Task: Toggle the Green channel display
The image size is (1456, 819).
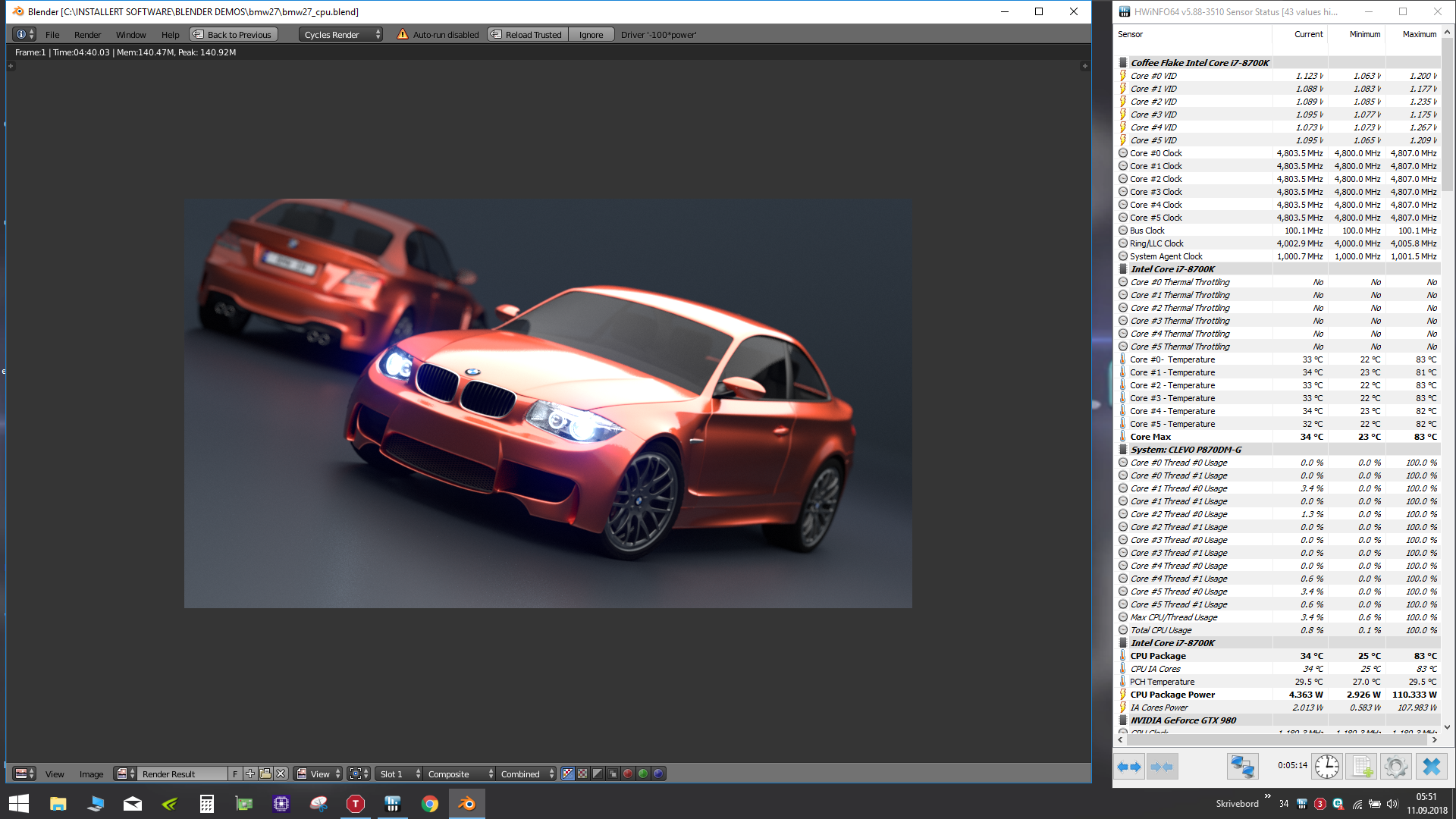Action: pos(643,773)
